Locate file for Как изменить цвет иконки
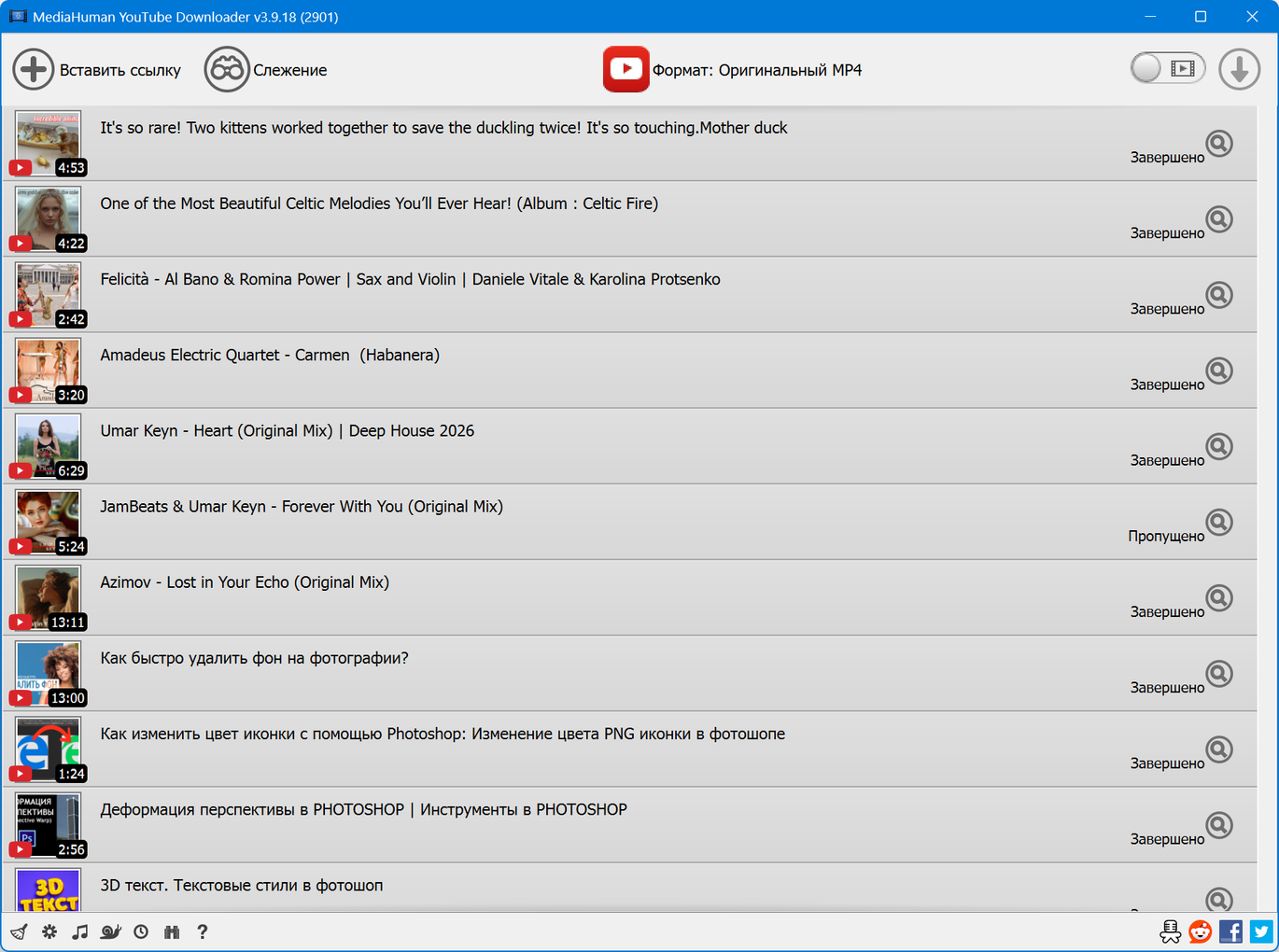The image size is (1279, 952). 1219,749
